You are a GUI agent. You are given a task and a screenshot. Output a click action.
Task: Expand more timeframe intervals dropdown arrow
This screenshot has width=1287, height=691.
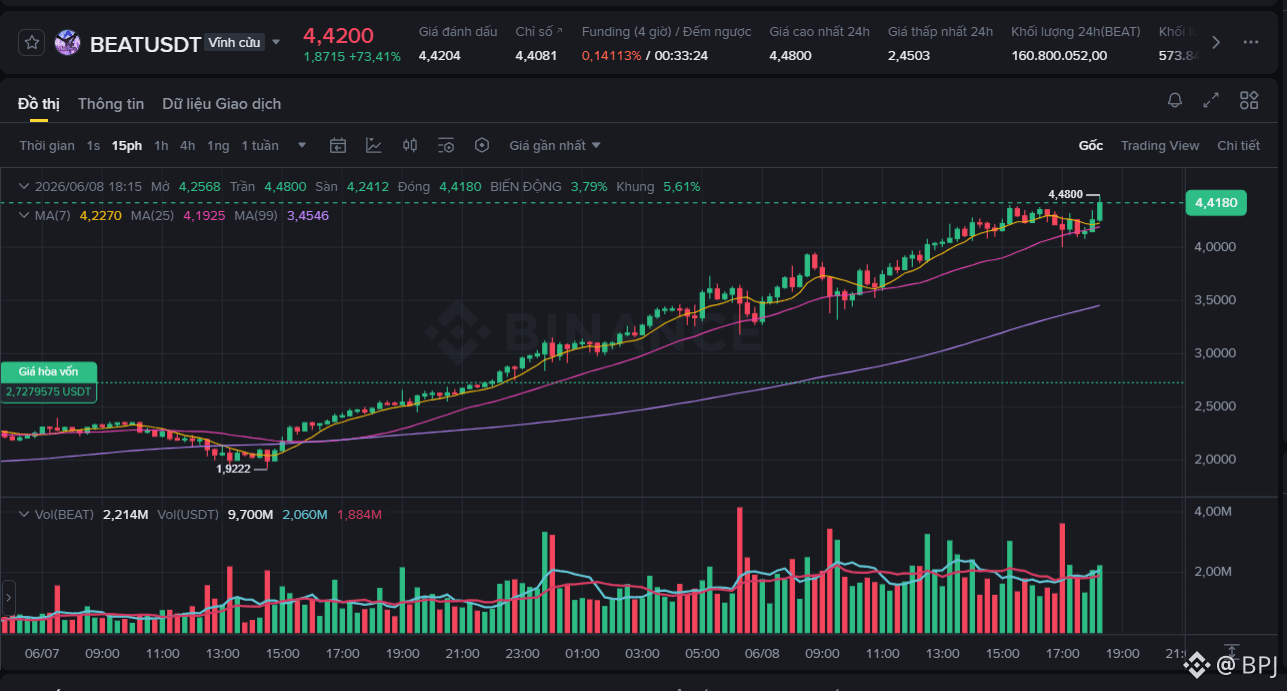click(302, 146)
